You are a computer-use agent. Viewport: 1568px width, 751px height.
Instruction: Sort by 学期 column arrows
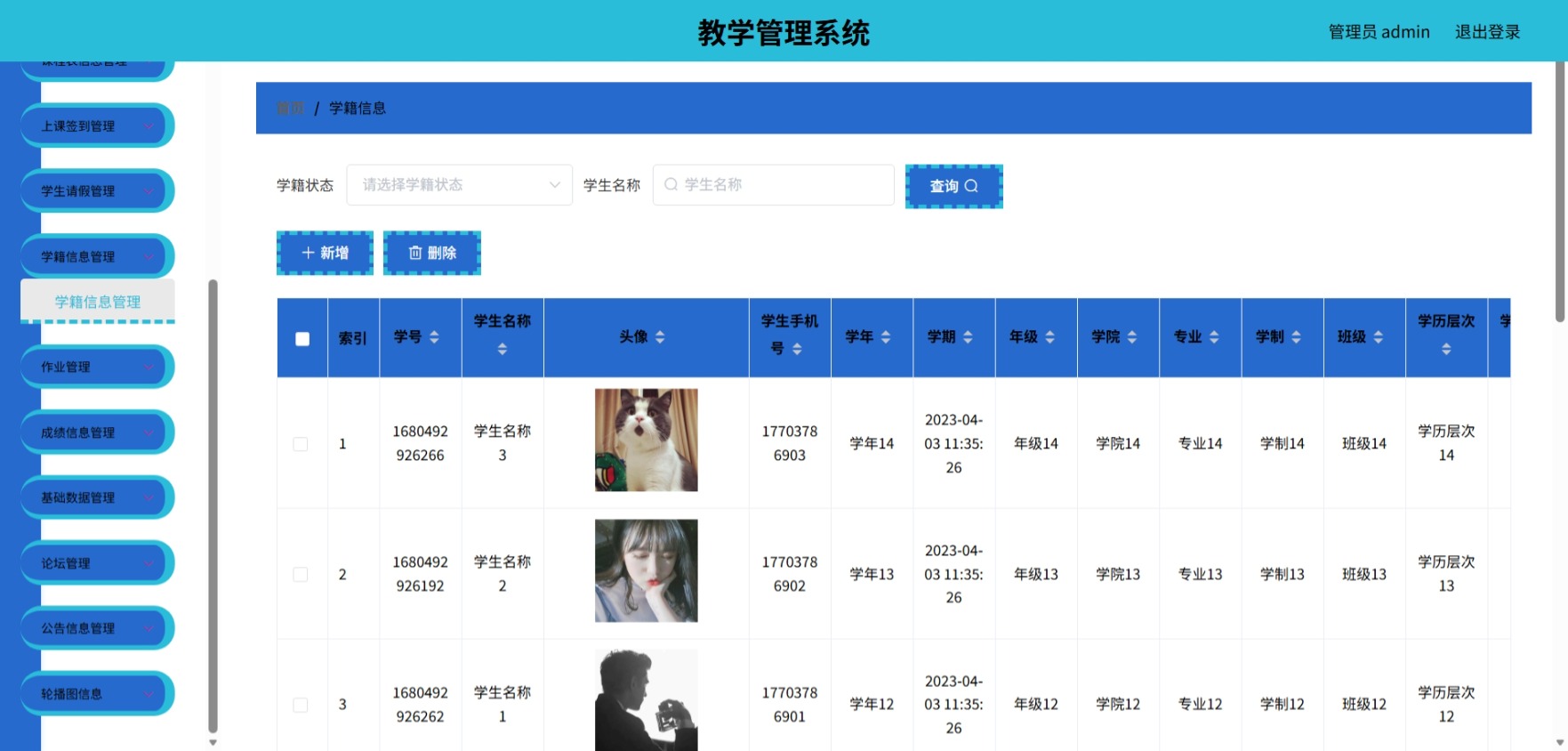[968, 337]
